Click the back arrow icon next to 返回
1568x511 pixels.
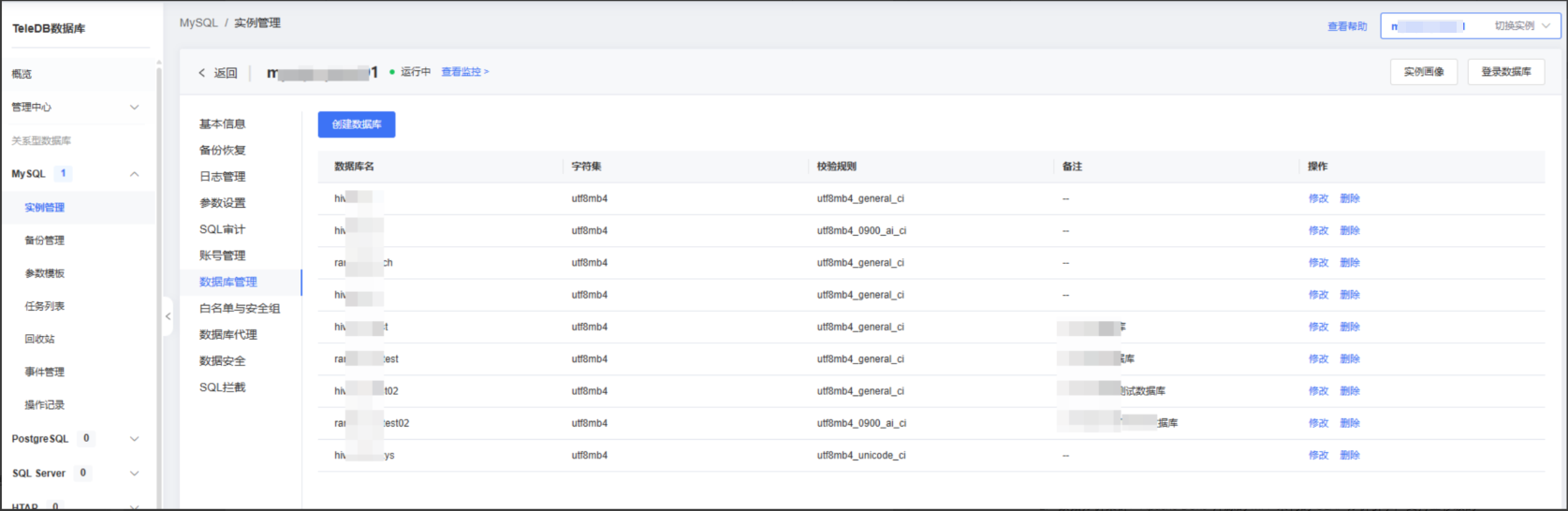coord(201,73)
